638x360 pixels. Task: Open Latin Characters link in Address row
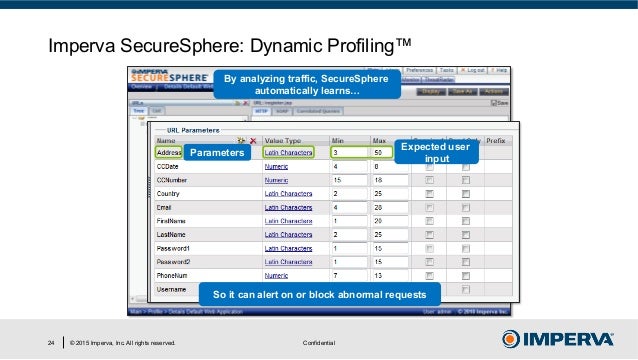pyautogui.click(x=288, y=153)
